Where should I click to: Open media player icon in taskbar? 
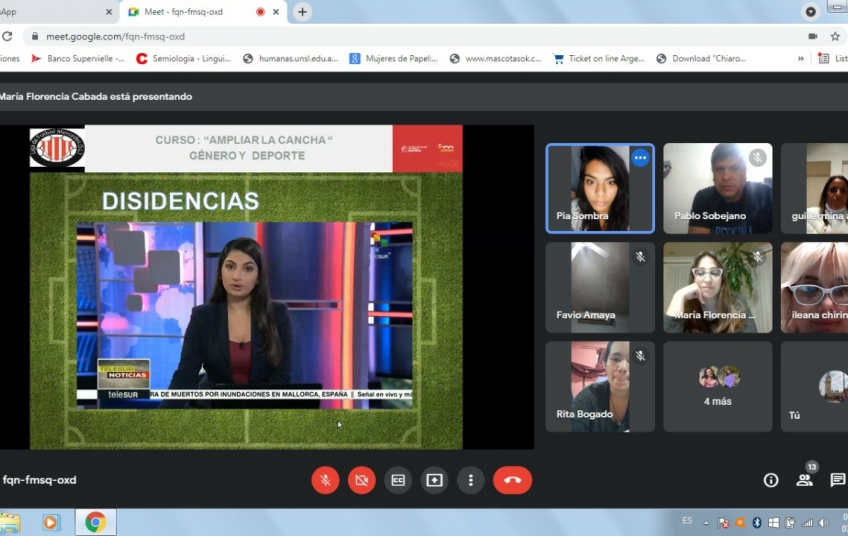click(50, 522)
